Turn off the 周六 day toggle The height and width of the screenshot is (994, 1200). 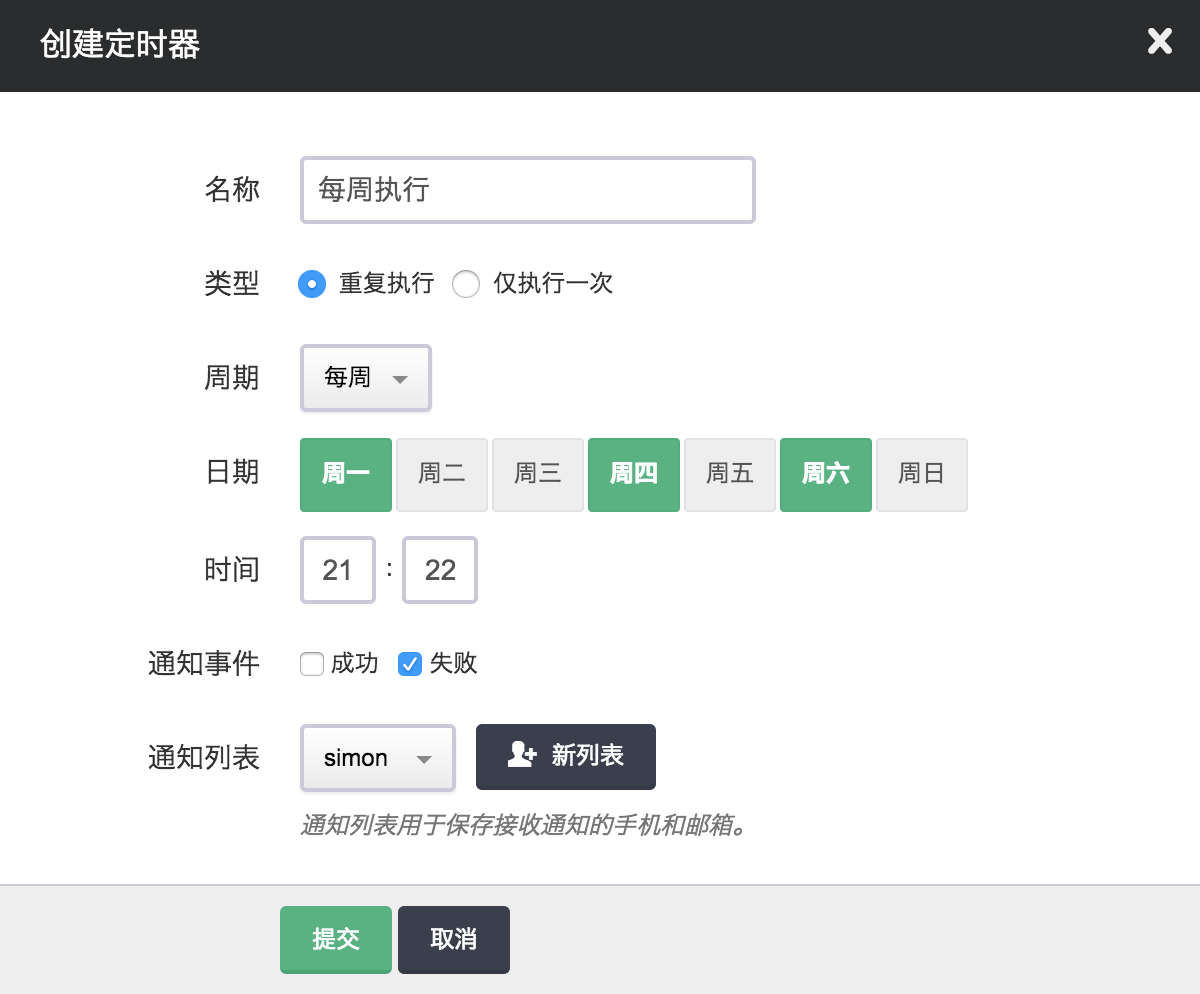(x=826, y=474)
